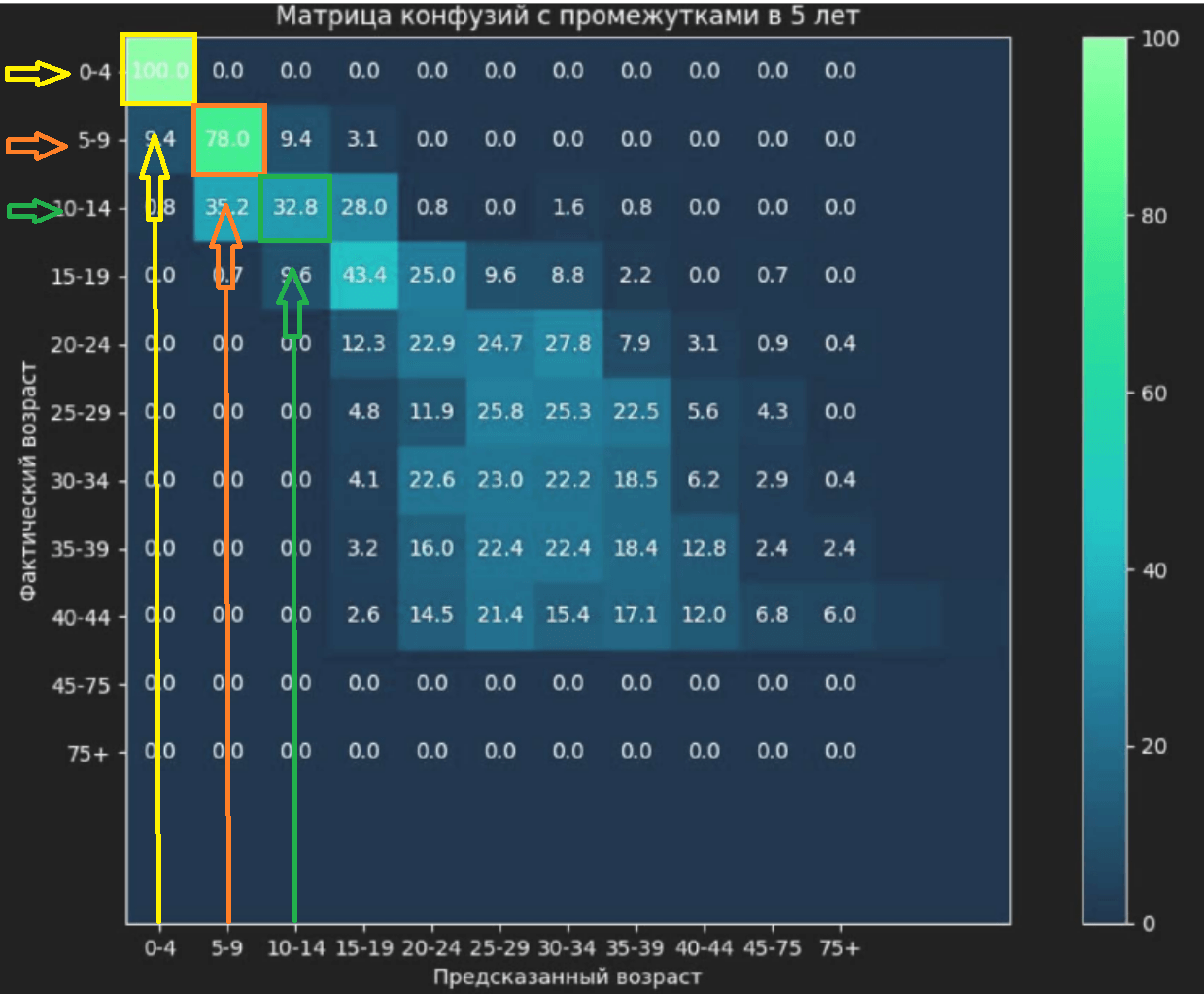Image resolution: width=1204 pixels, height=994 pixels.
Task: Select the cell reading 23.0
Action: (x=499, y=479)
